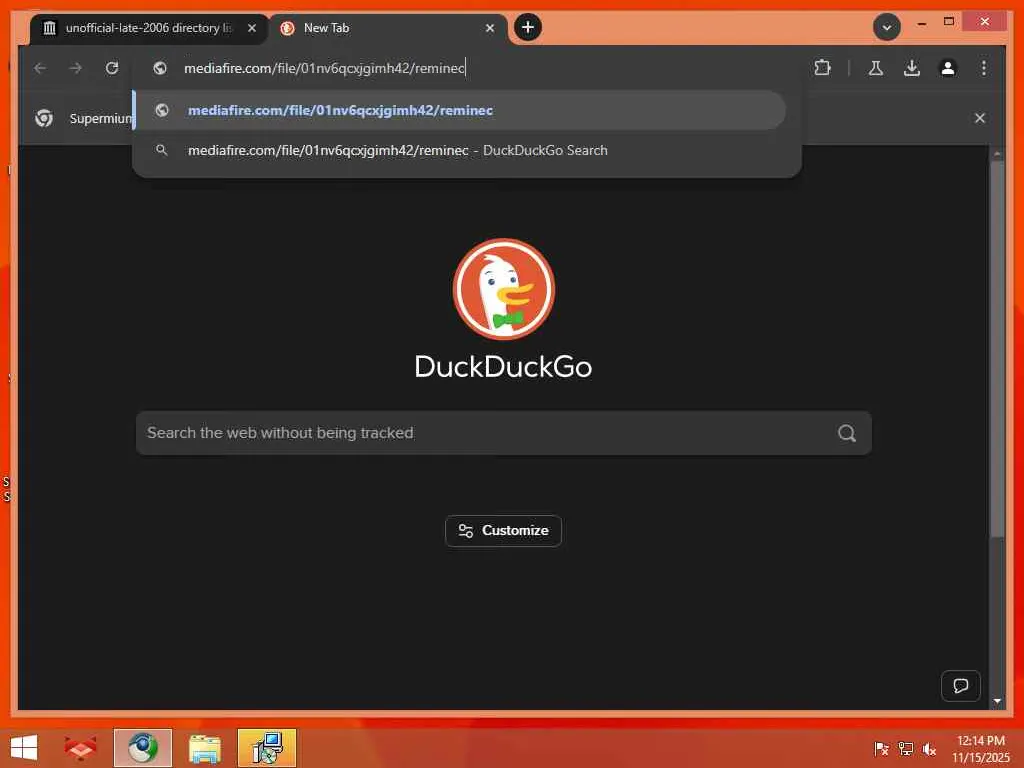Click the Supermium logo in infobar

[44, 118]
